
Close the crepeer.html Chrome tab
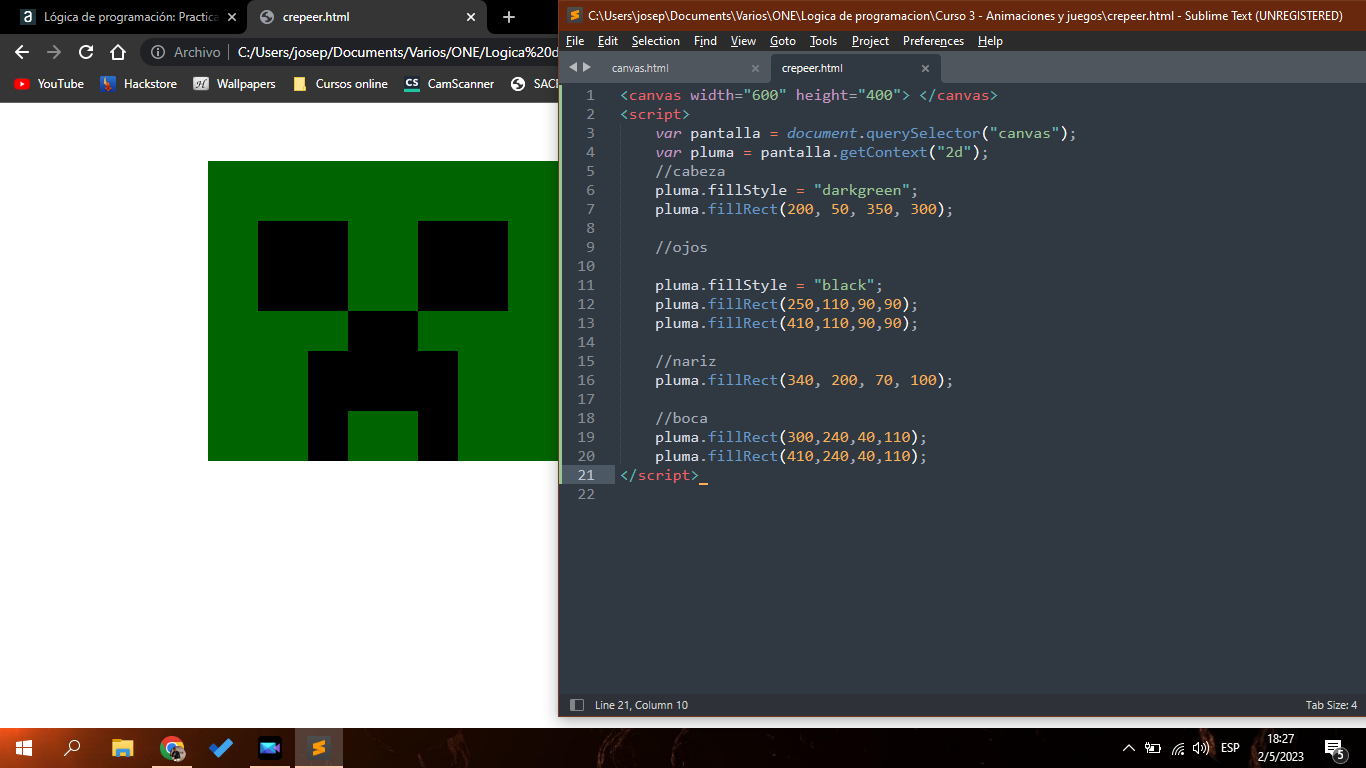click(x=469, y=17)
